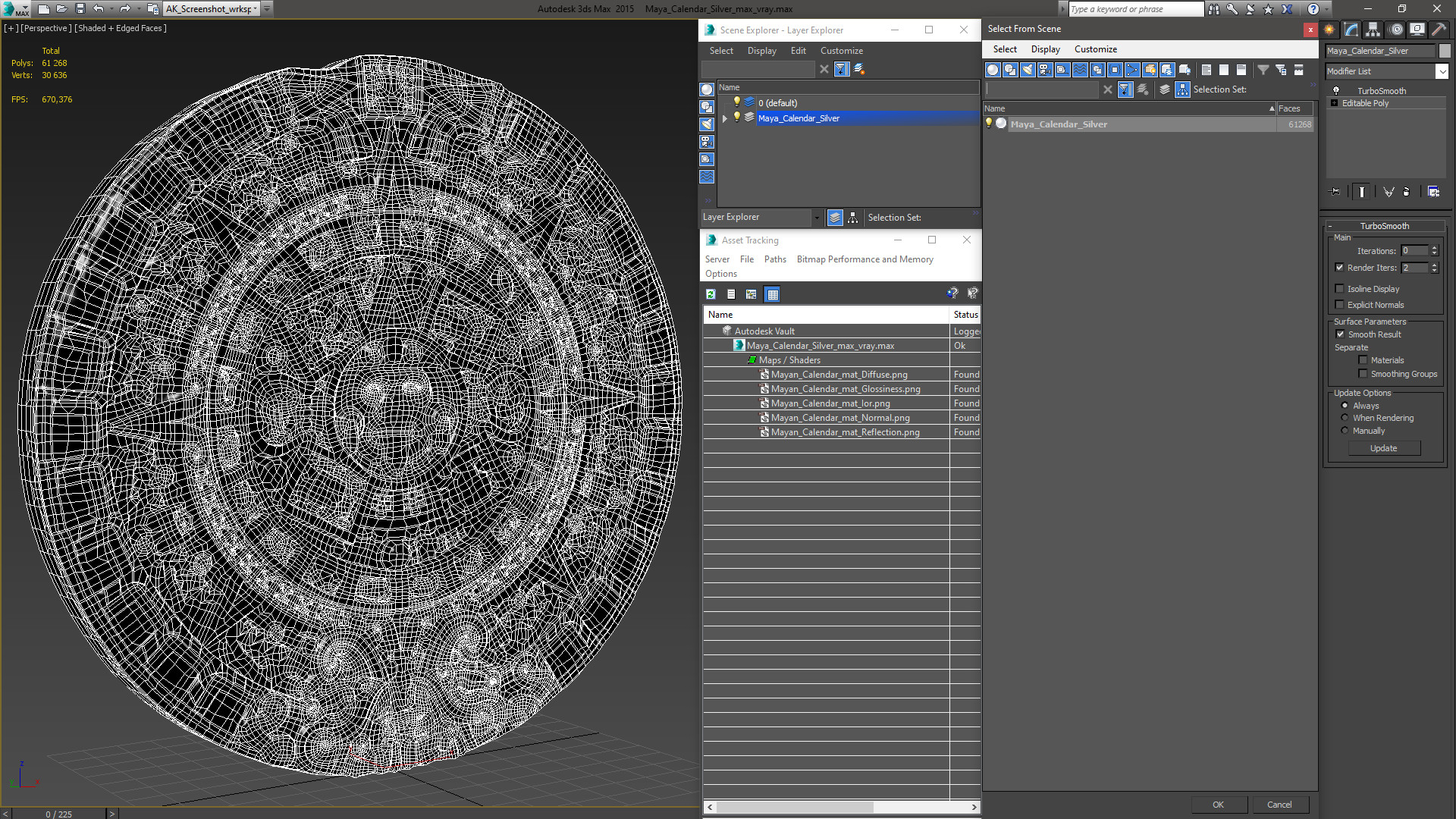Open the Utilities hammer tab
The image size is (1456, 819).
click(x=1438, y=30)
